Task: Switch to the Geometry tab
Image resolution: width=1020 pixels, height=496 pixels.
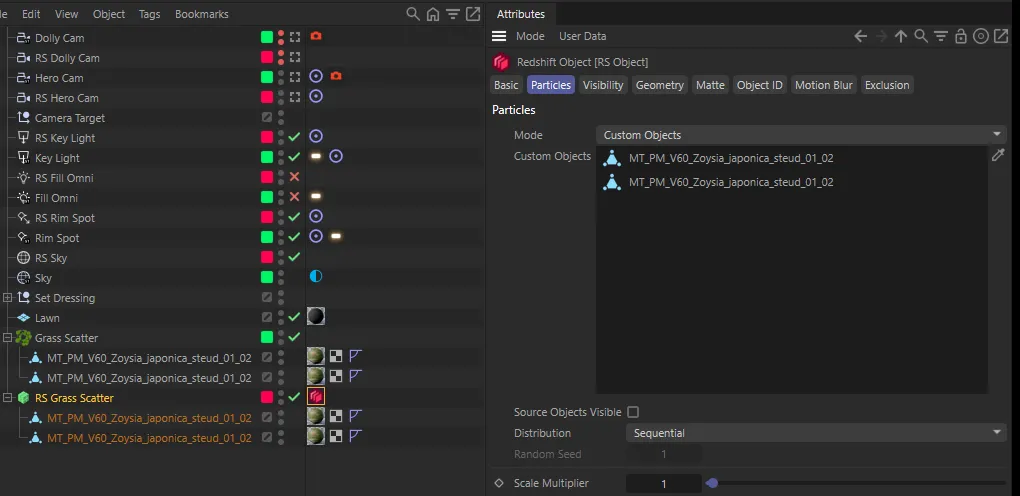Action: tap(660, 85)
